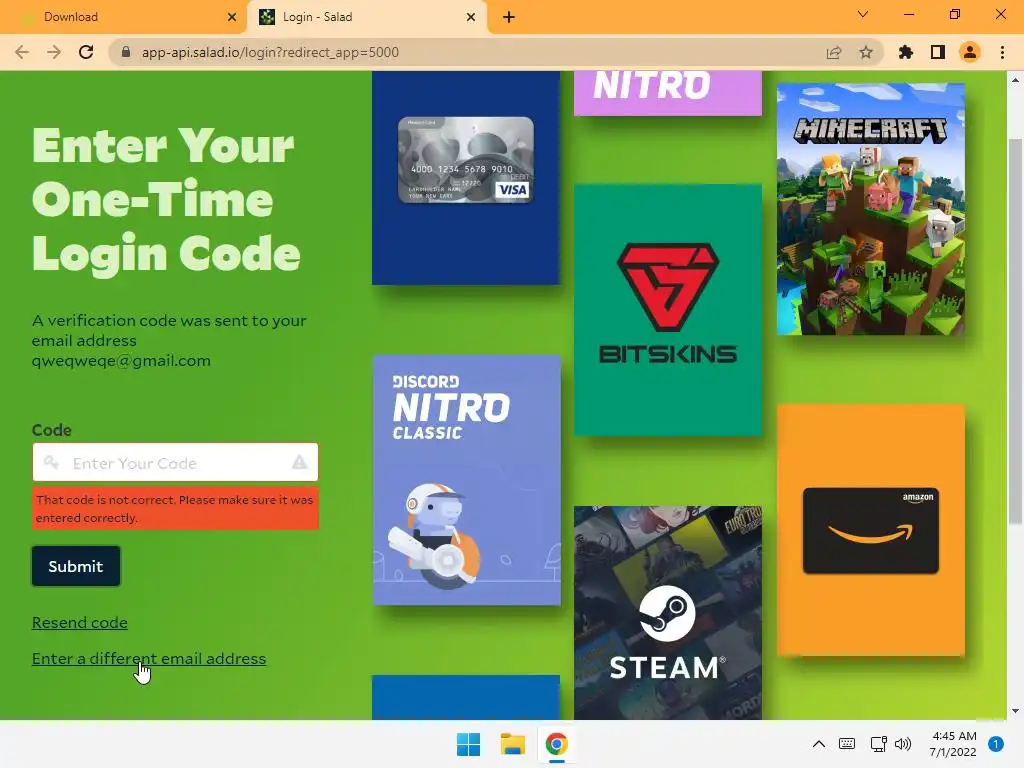Expand the tab search chevron
Viewport: 1024px width, 768px height.
pyautogui.click(x=863, y=14)
